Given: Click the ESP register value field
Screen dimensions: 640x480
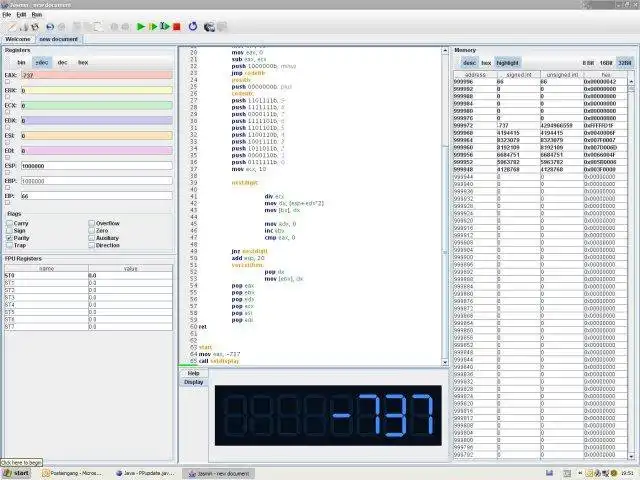Looking at the screenshot, I should [x=97, y=166].
